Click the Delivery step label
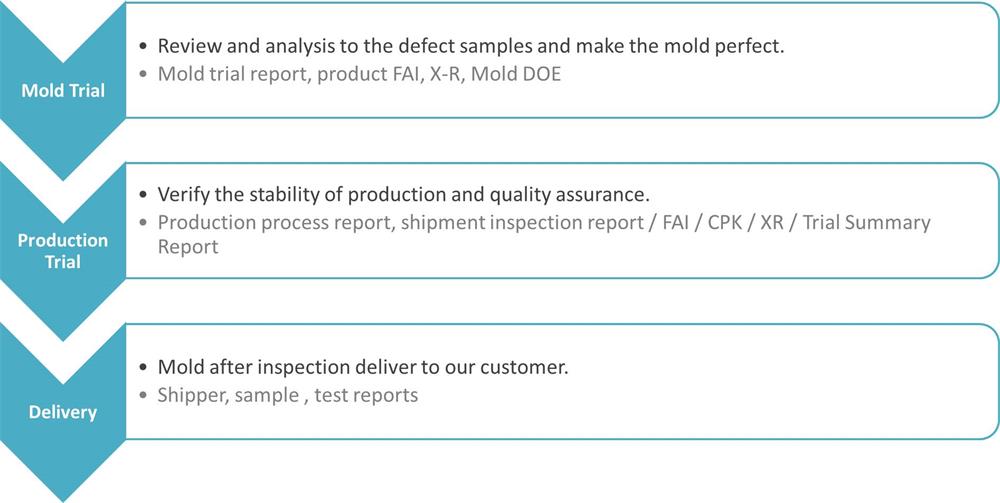The image size is (1000, 503). click(x=63, y=411)
